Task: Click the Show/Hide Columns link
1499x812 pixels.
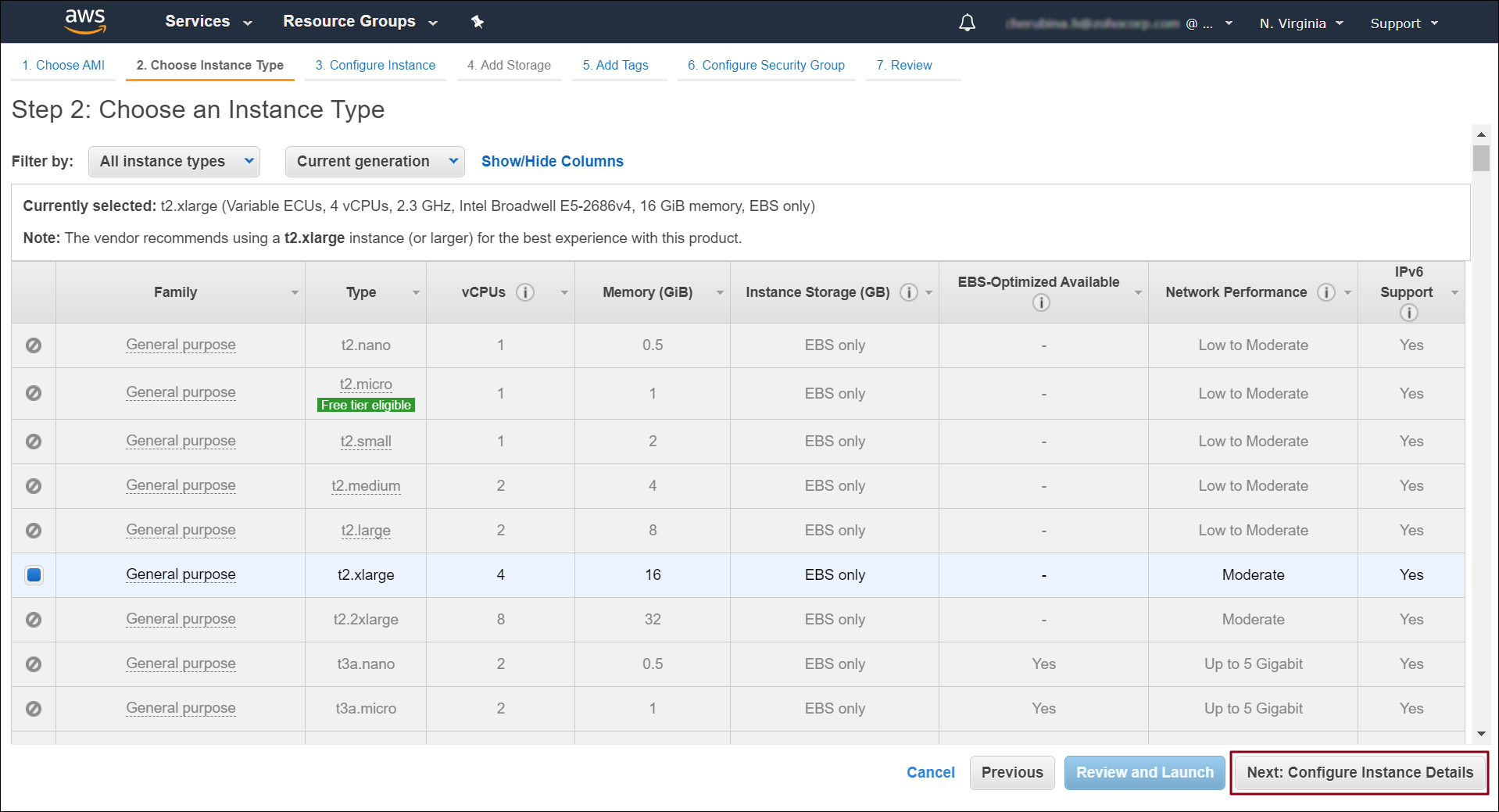Action: [552, 162]
